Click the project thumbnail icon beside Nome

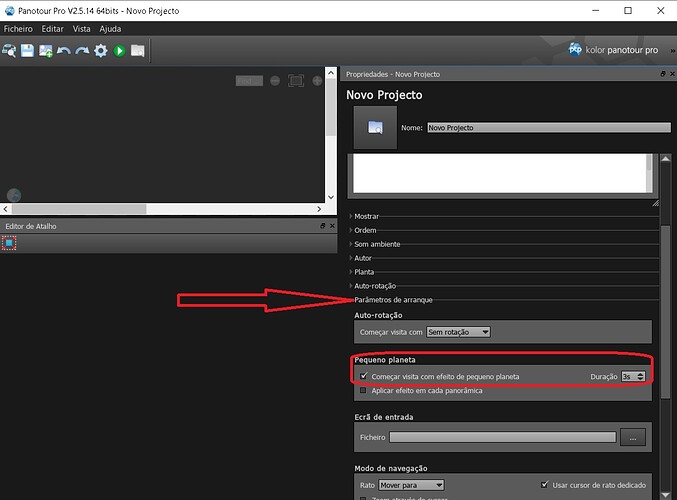(375, 128)
